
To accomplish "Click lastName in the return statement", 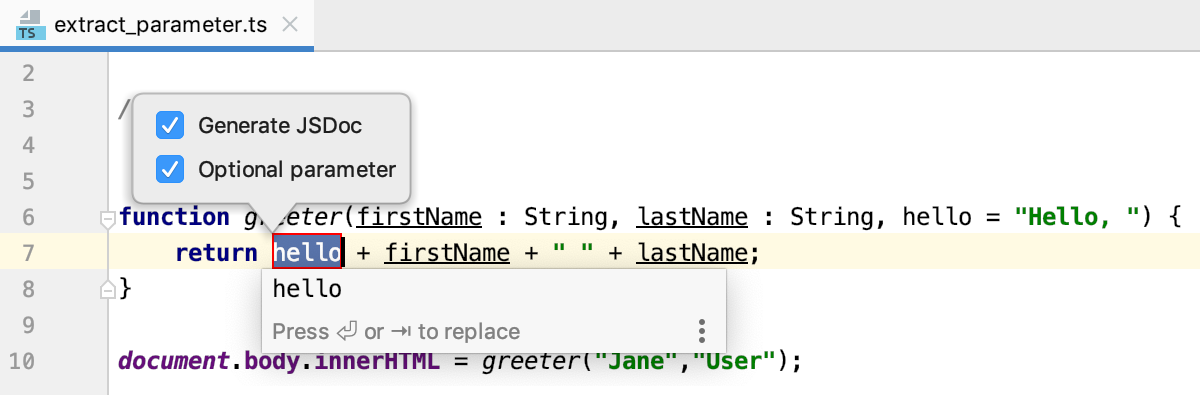I will click(x=692, y=253).
